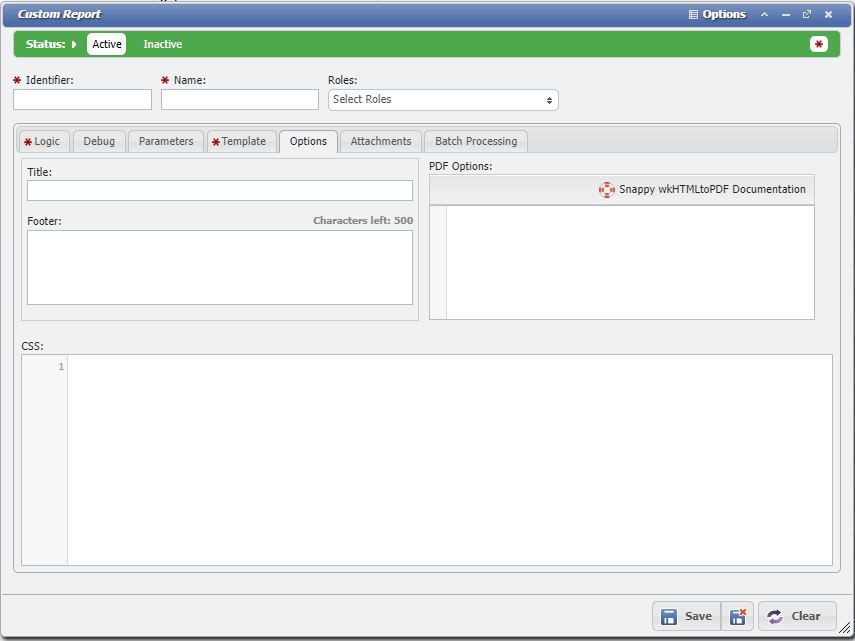
Task: Click into the CSS code editor
Action: coord(449,459)
